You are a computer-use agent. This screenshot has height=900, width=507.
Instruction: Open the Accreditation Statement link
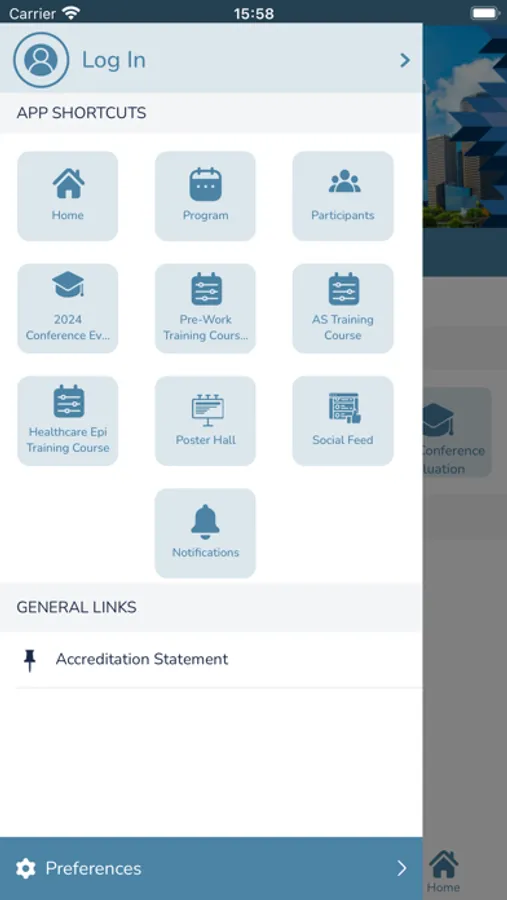click(211, 660)
